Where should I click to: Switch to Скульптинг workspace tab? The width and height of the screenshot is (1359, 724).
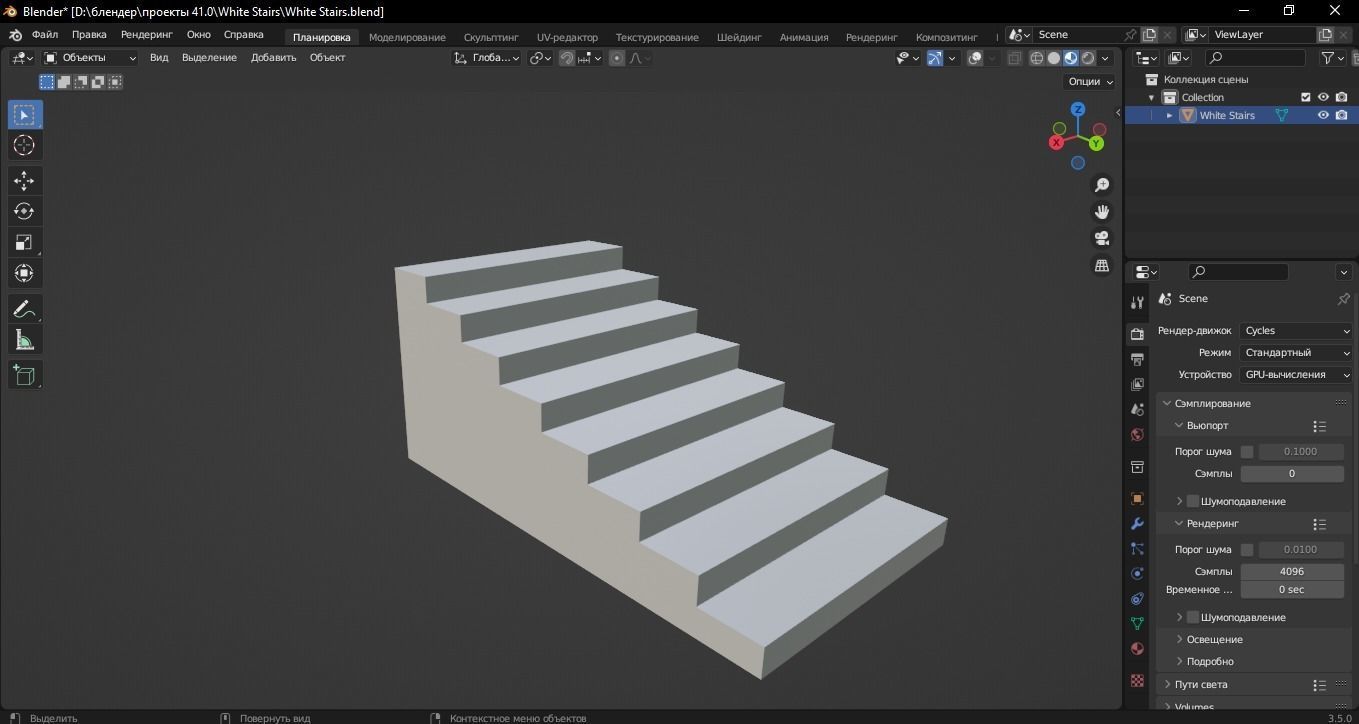[491, 37]
